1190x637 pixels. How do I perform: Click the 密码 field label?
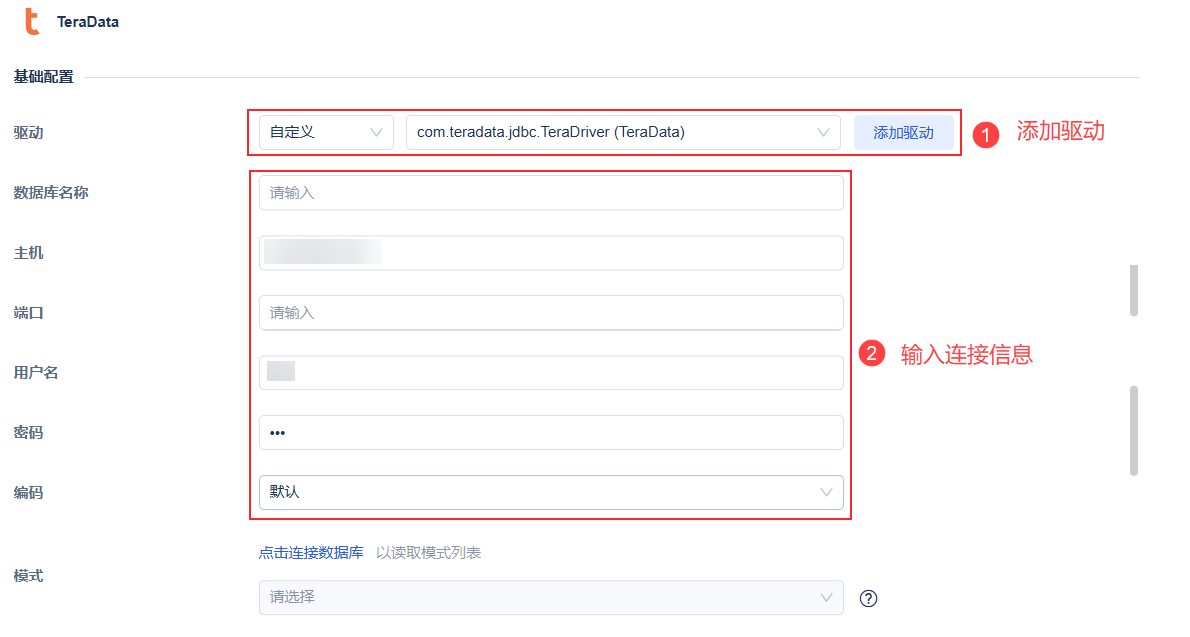(x=28, y=433)
